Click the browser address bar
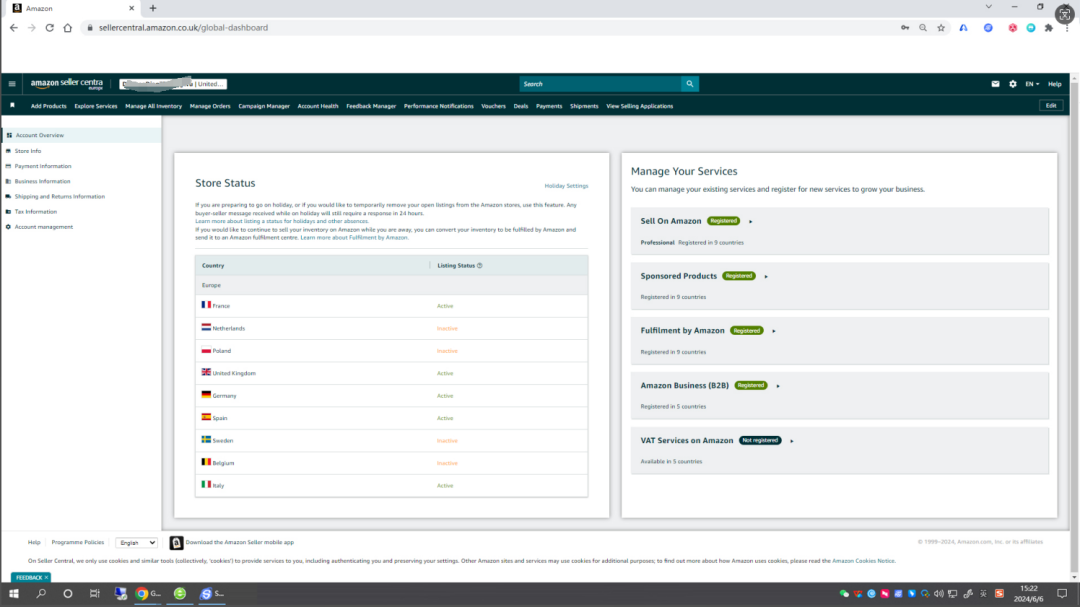Image resolution: width=1080 pixels, height=607 pixels. coord(482,28)
